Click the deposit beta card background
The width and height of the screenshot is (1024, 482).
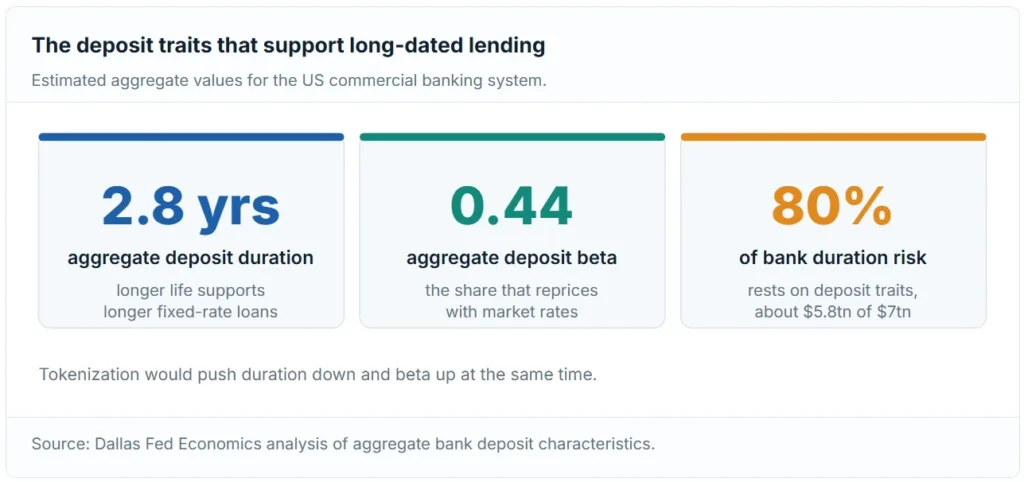click(512, 231)
